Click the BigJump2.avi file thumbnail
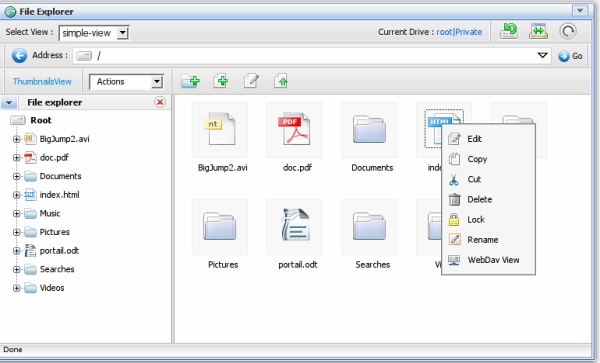 click(x=220, y=130)
